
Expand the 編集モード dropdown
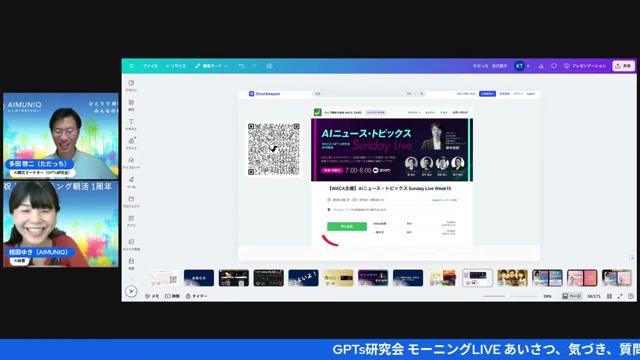click(x=211, y=66)
